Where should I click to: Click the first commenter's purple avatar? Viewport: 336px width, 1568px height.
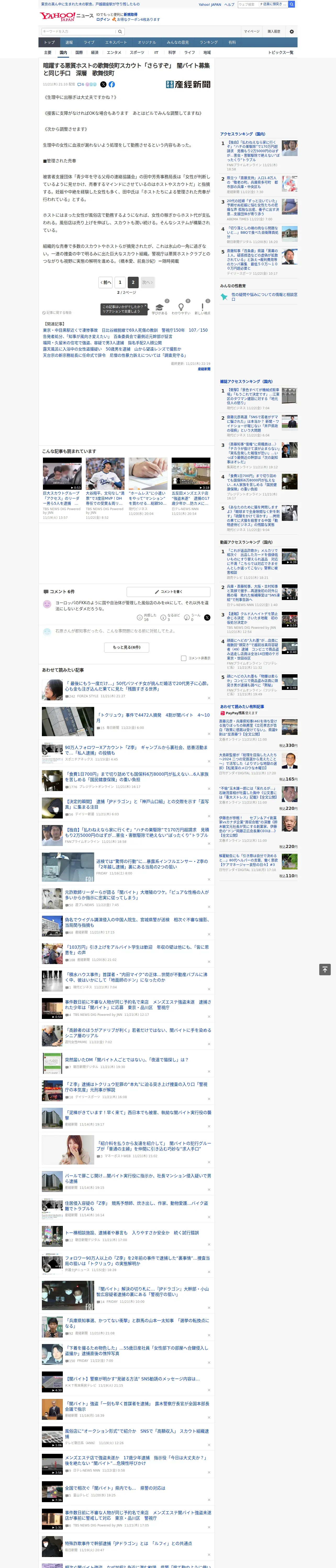point(47,604)
